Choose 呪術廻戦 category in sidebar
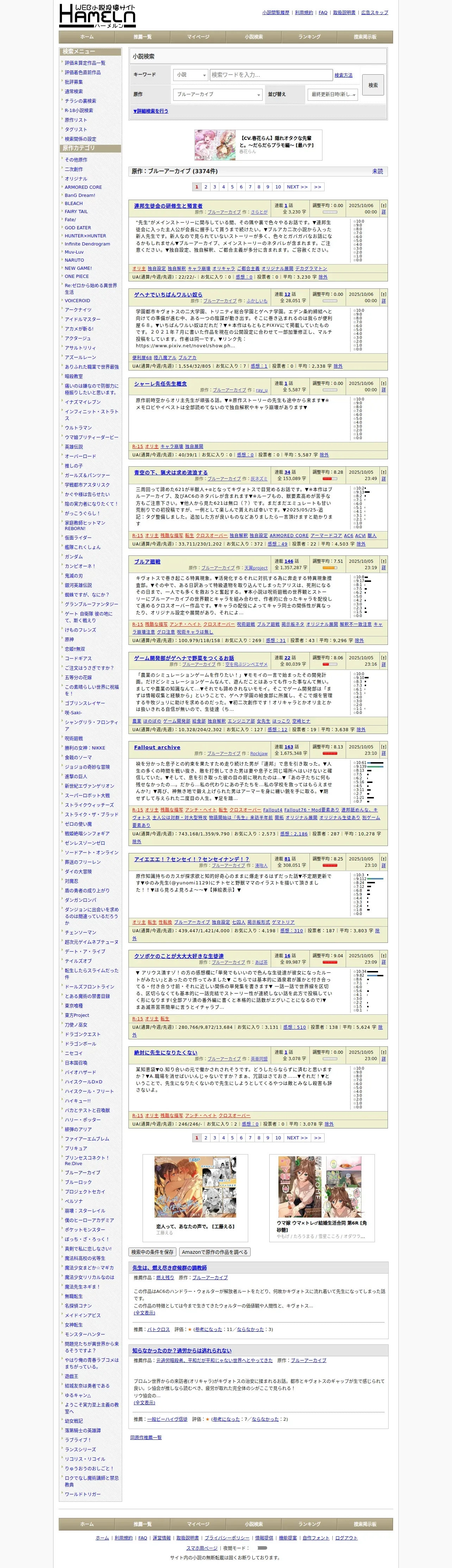This screenshot has height=1568, width=452. tap(74, 738)
